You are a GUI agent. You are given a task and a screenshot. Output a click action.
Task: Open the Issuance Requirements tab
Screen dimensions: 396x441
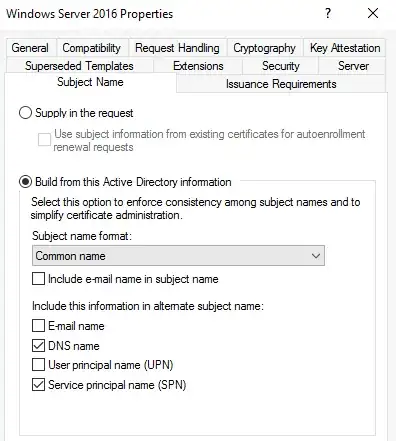coord(281,84)
